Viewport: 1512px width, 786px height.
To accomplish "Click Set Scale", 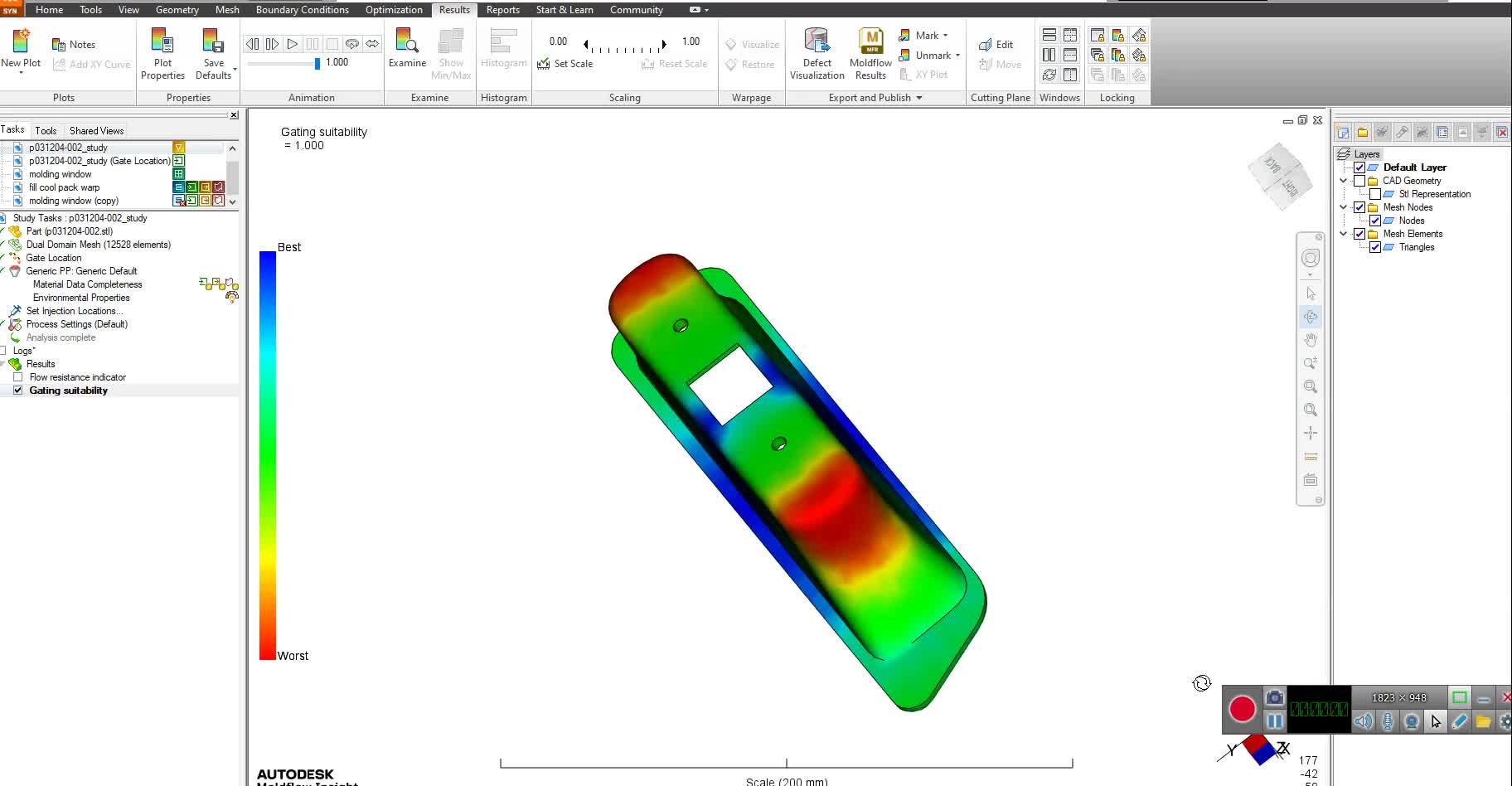I will (x=565, y=64).
